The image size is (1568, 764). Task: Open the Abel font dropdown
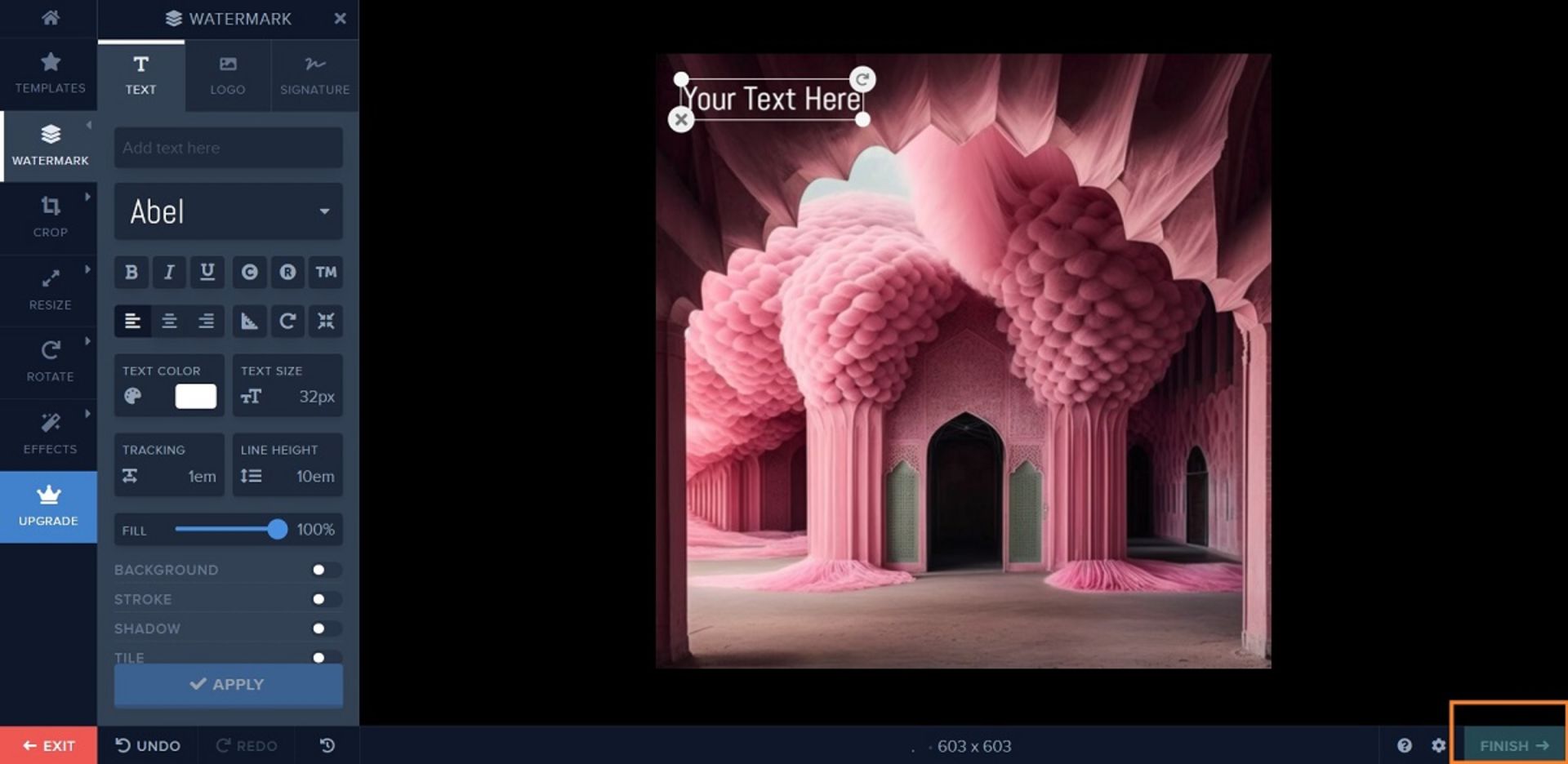[228, 211]
